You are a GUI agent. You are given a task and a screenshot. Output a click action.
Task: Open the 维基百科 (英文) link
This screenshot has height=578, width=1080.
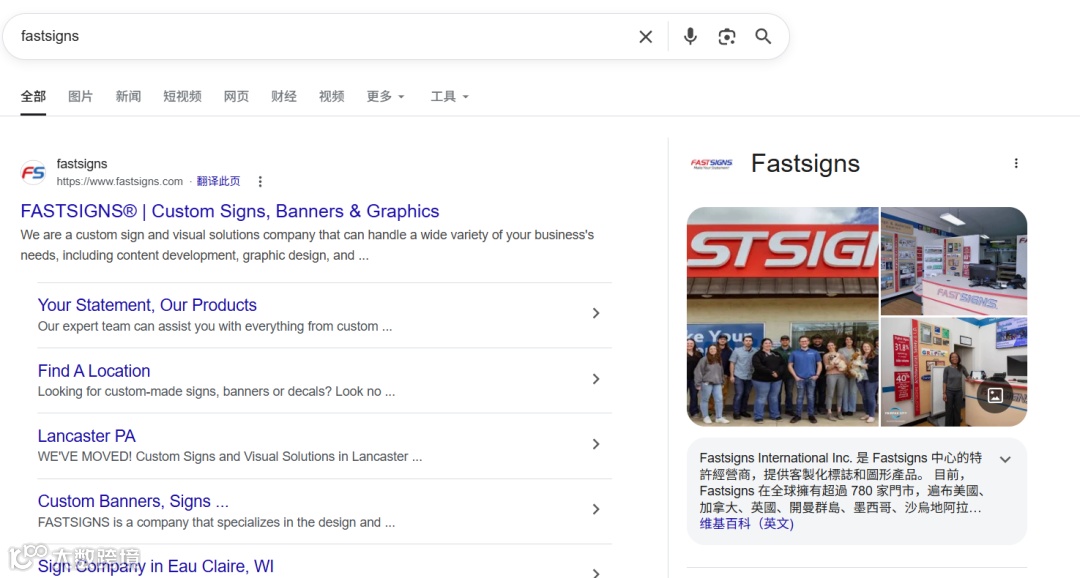click(747, 524)
